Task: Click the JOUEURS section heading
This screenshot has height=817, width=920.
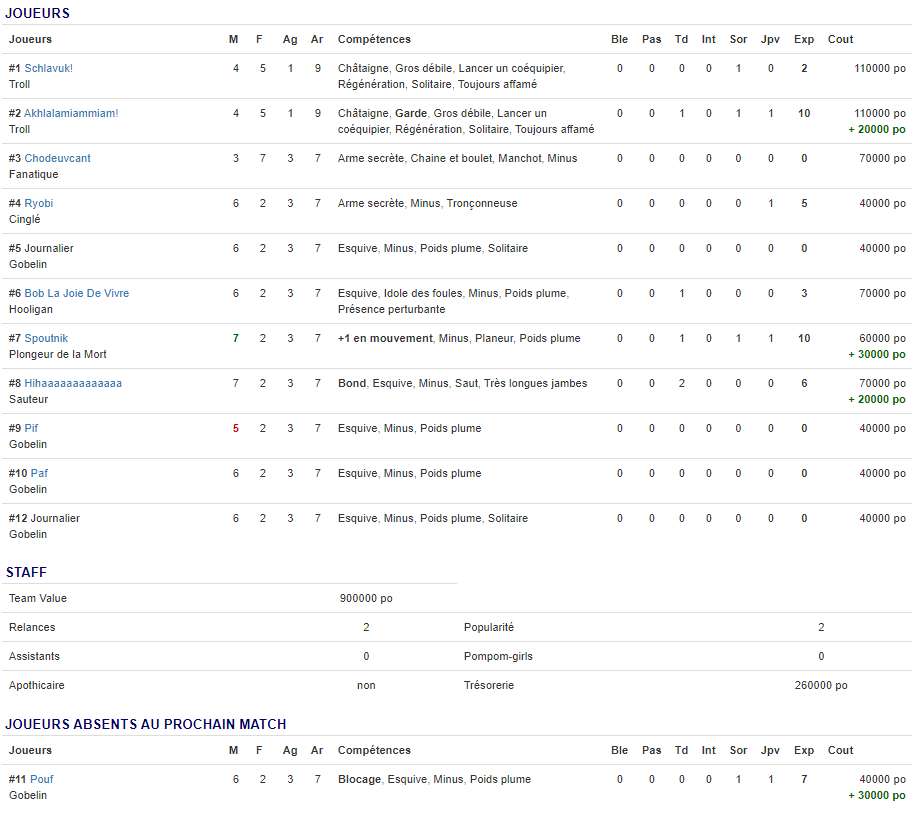Action: tap(38, 13)
